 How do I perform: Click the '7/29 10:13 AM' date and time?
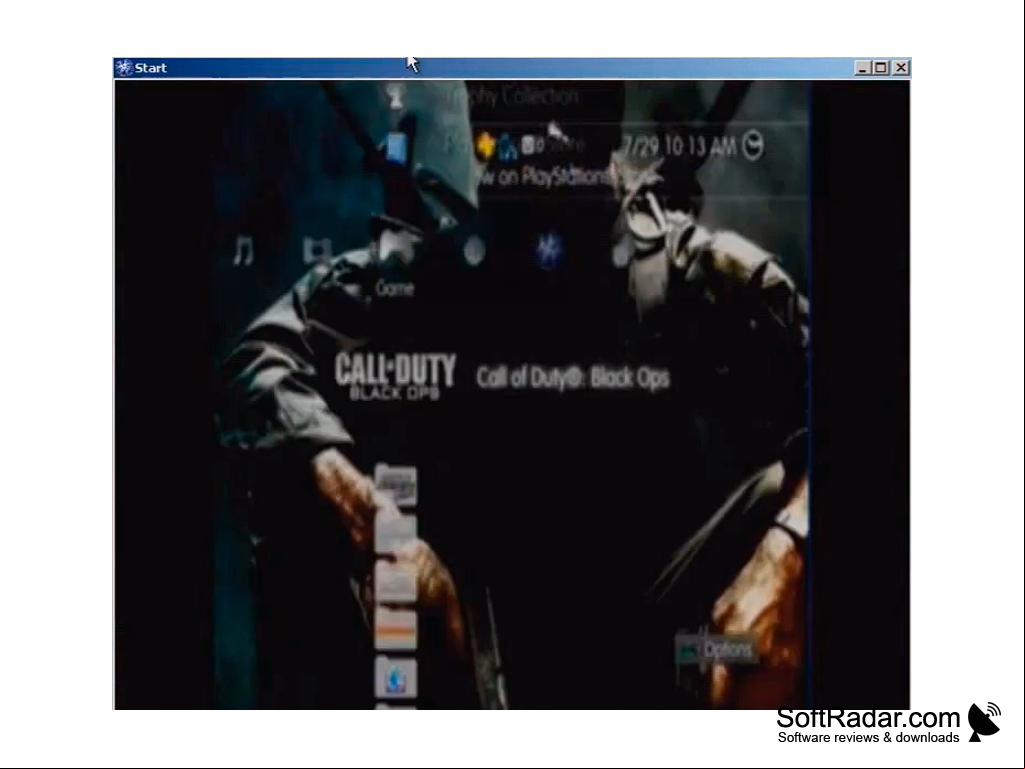(x=681, y=146)
